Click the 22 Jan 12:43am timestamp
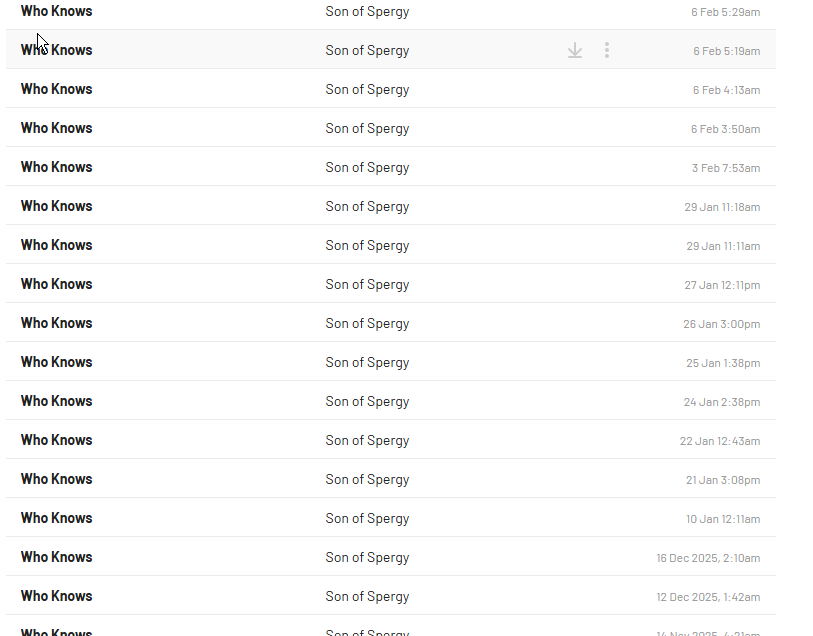The width and height of the screenshot is (813, 636). point(720,441)
